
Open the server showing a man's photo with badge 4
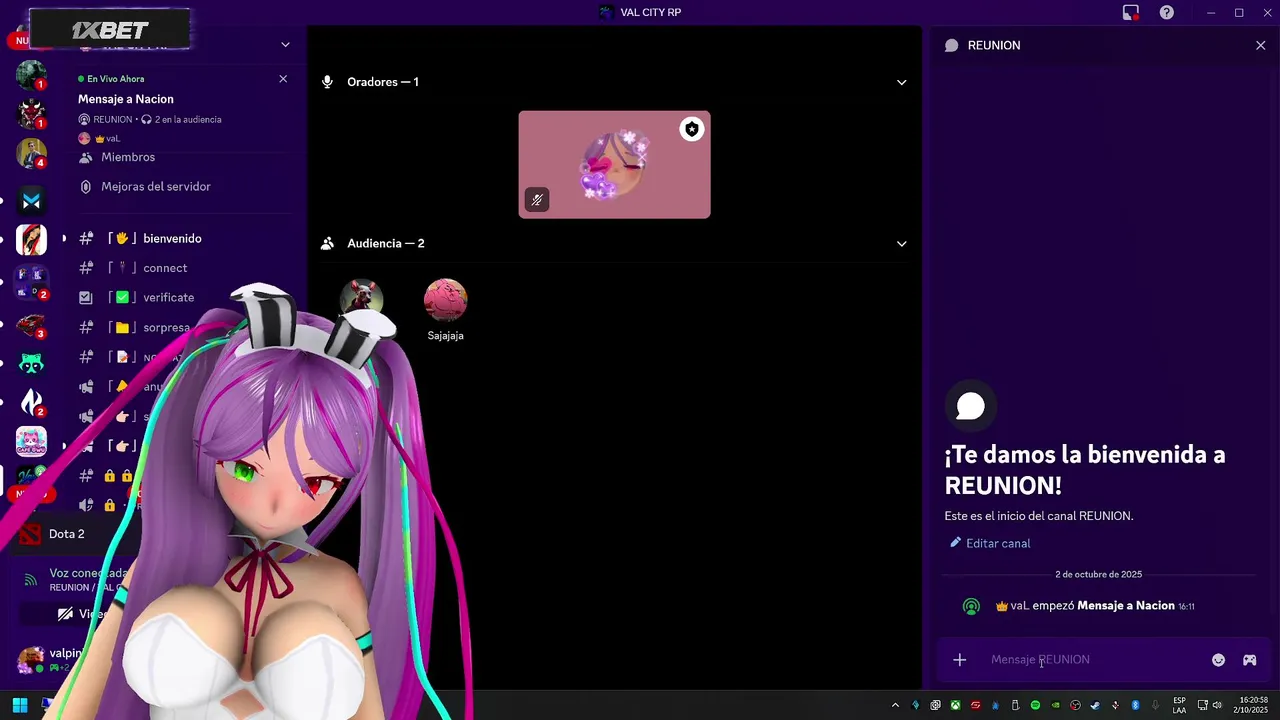click(31, 153)
